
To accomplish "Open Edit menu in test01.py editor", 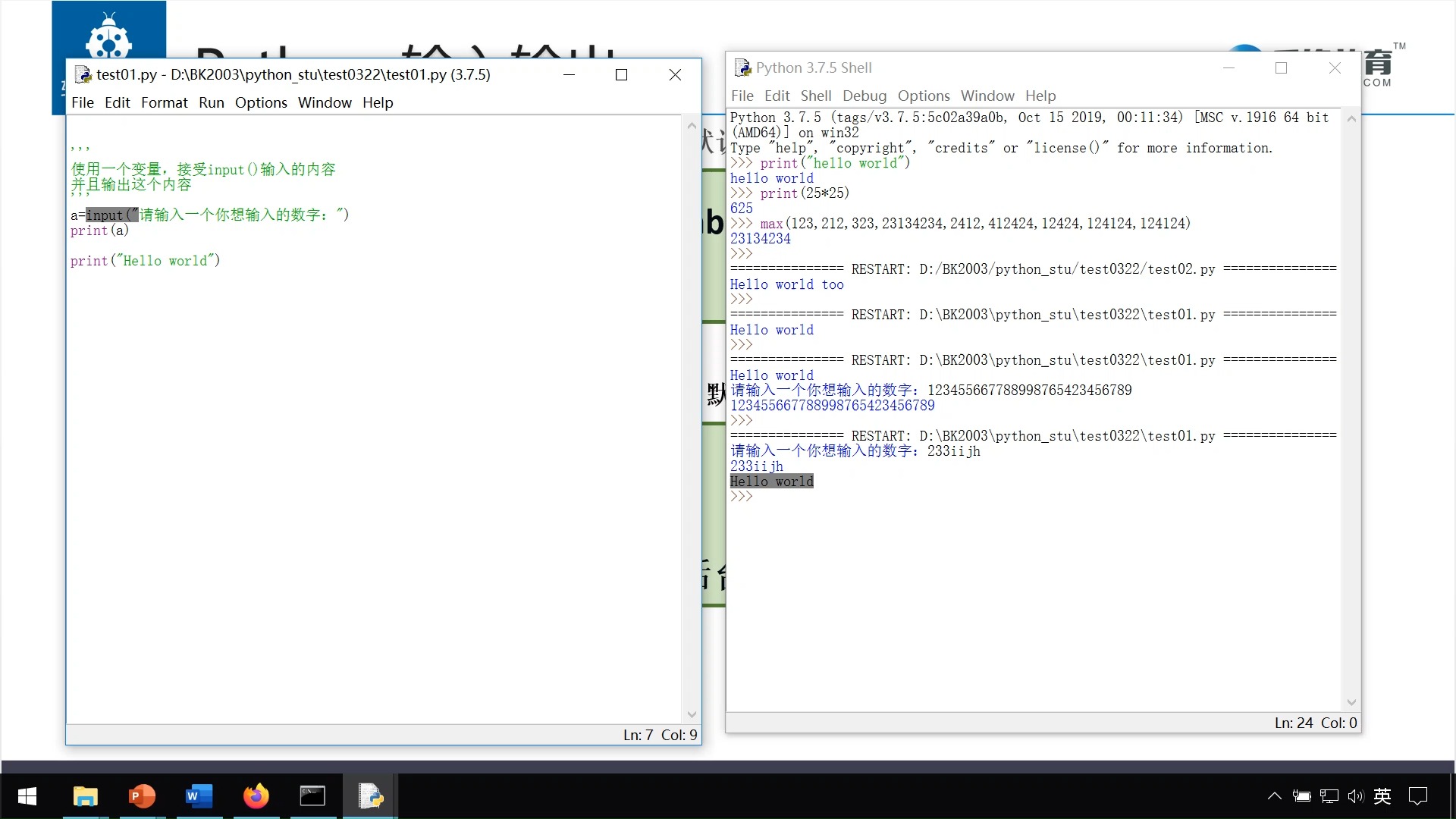I will click(118, 102).
